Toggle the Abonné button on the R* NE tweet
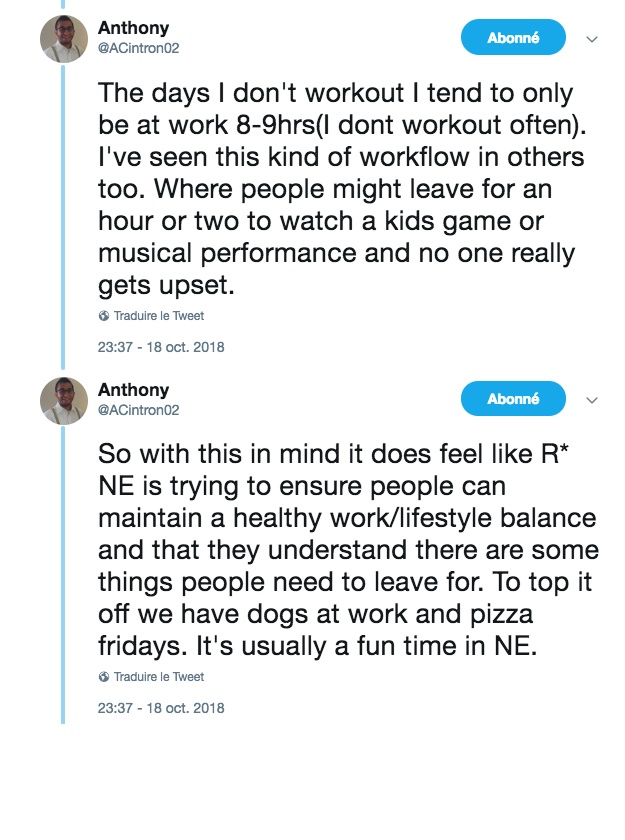The height and width of the screenshot is (840, 625). (x=513, y=399)
